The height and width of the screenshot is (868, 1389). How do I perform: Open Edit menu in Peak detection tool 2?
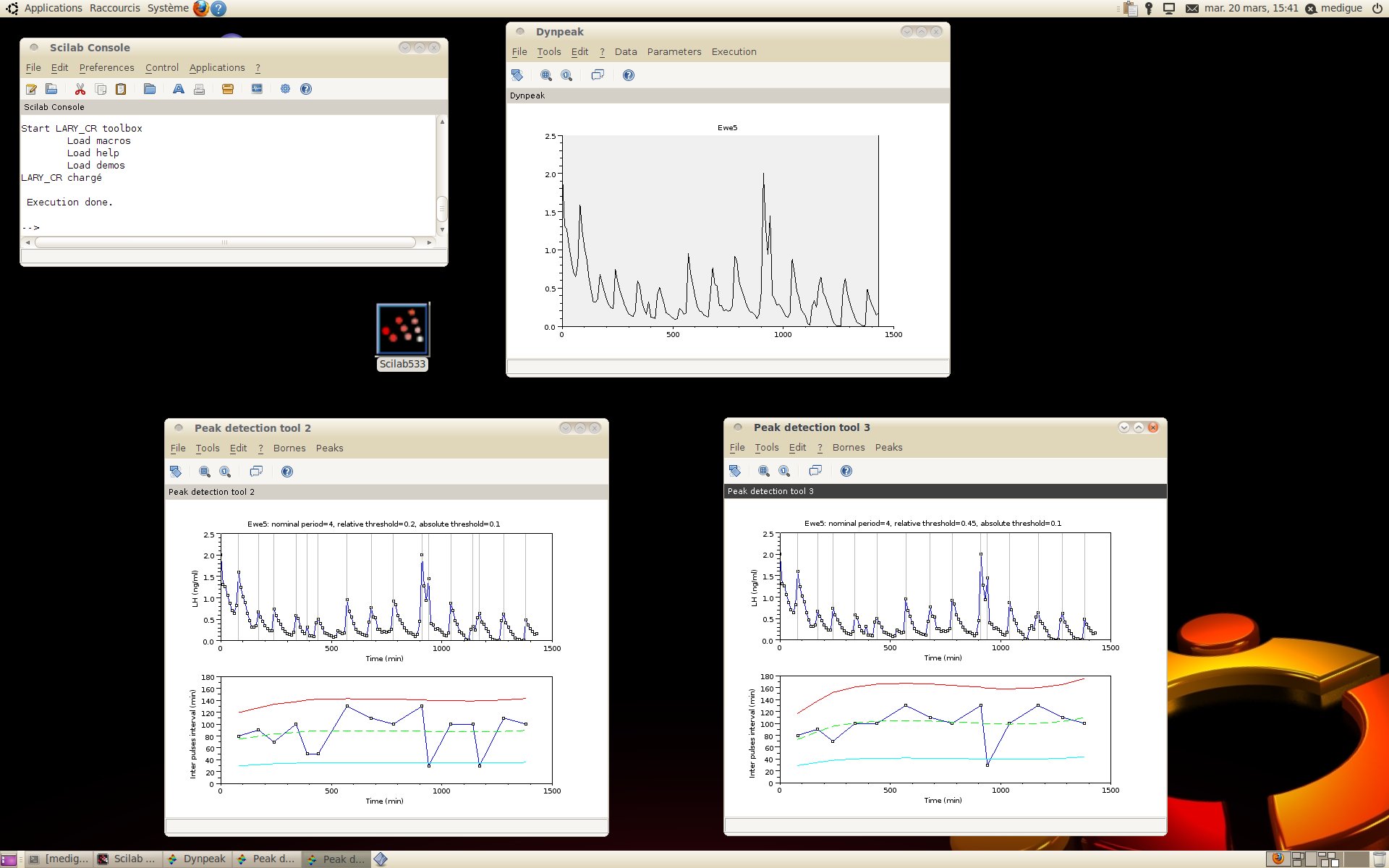pyautogui.click(x=238, y=448)
